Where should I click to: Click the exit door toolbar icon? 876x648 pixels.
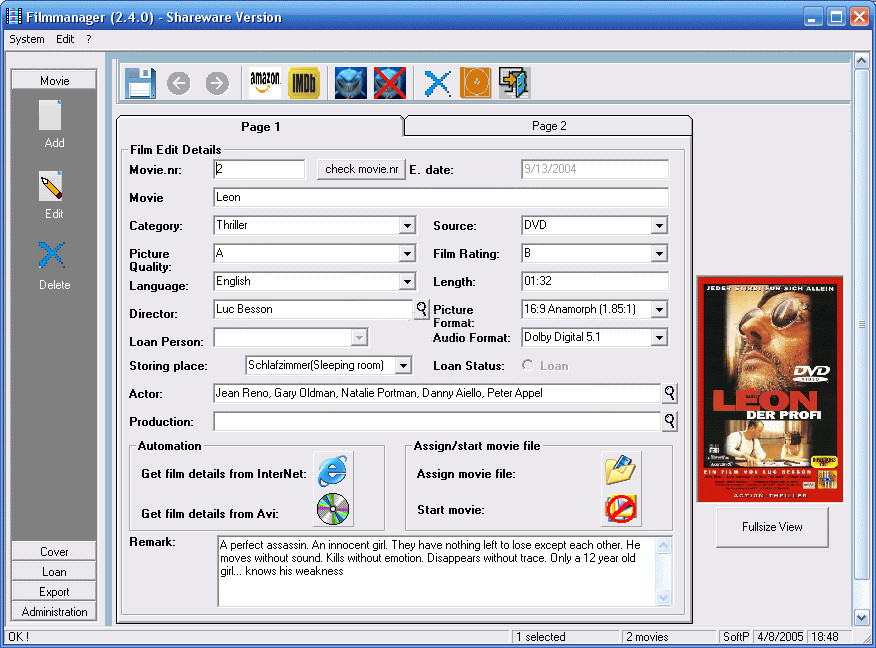515,83
